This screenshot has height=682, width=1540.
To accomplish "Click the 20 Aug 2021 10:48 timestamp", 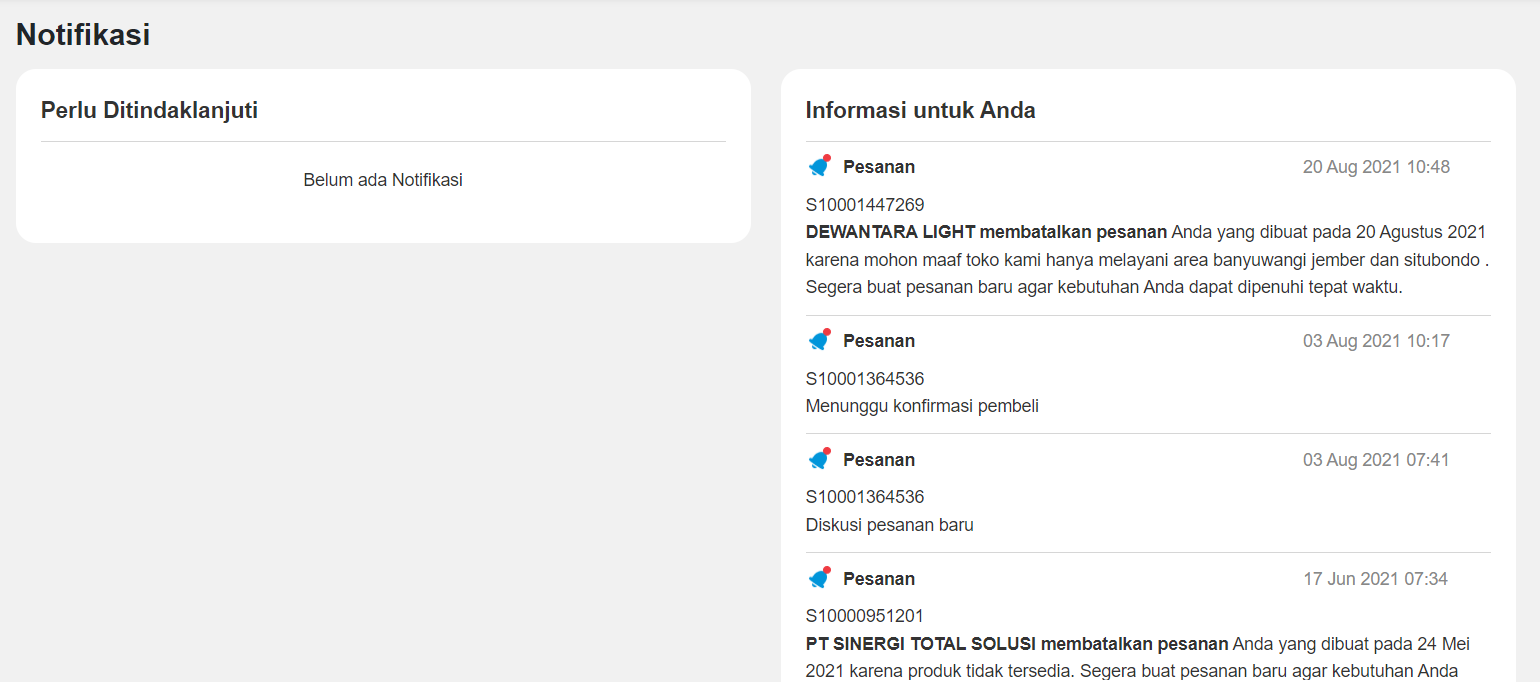I will (x=1376, y=167).
